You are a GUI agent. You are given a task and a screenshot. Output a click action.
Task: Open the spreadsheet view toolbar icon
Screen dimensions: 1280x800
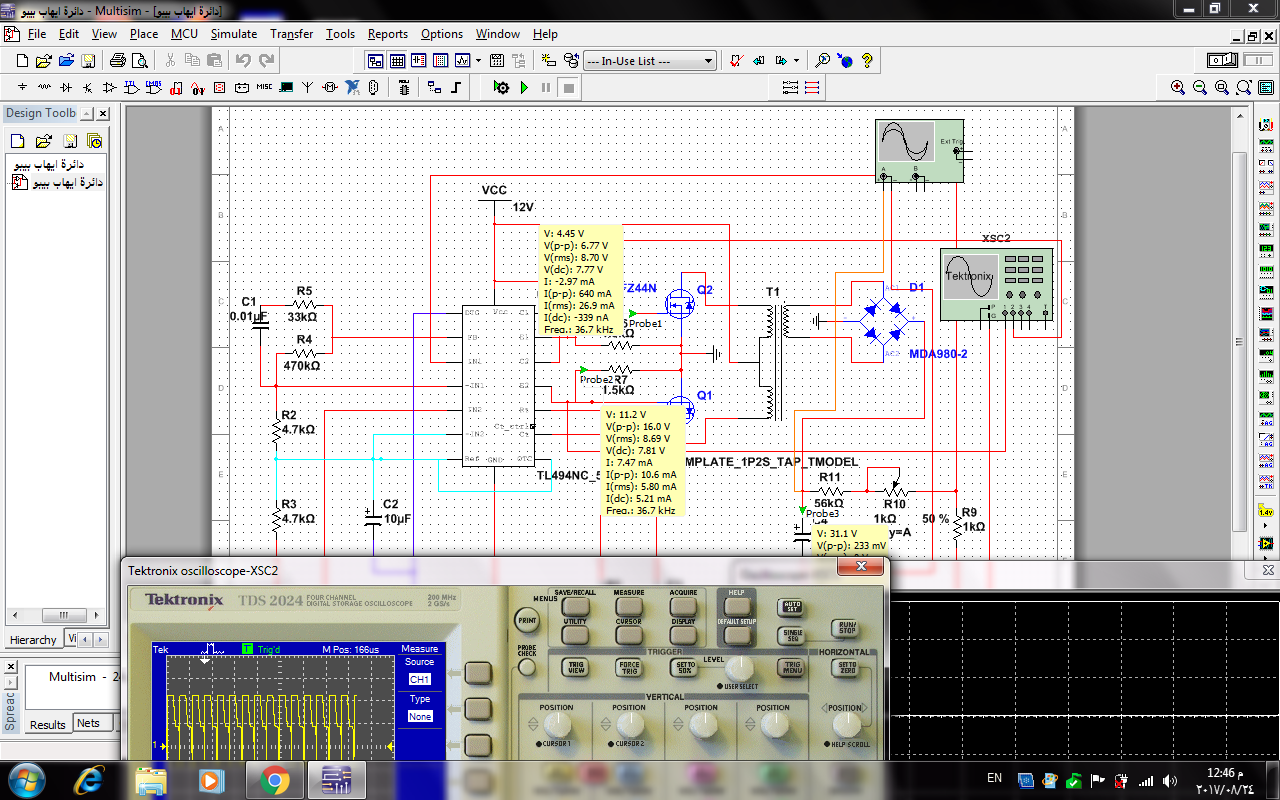tap(397, 61)
